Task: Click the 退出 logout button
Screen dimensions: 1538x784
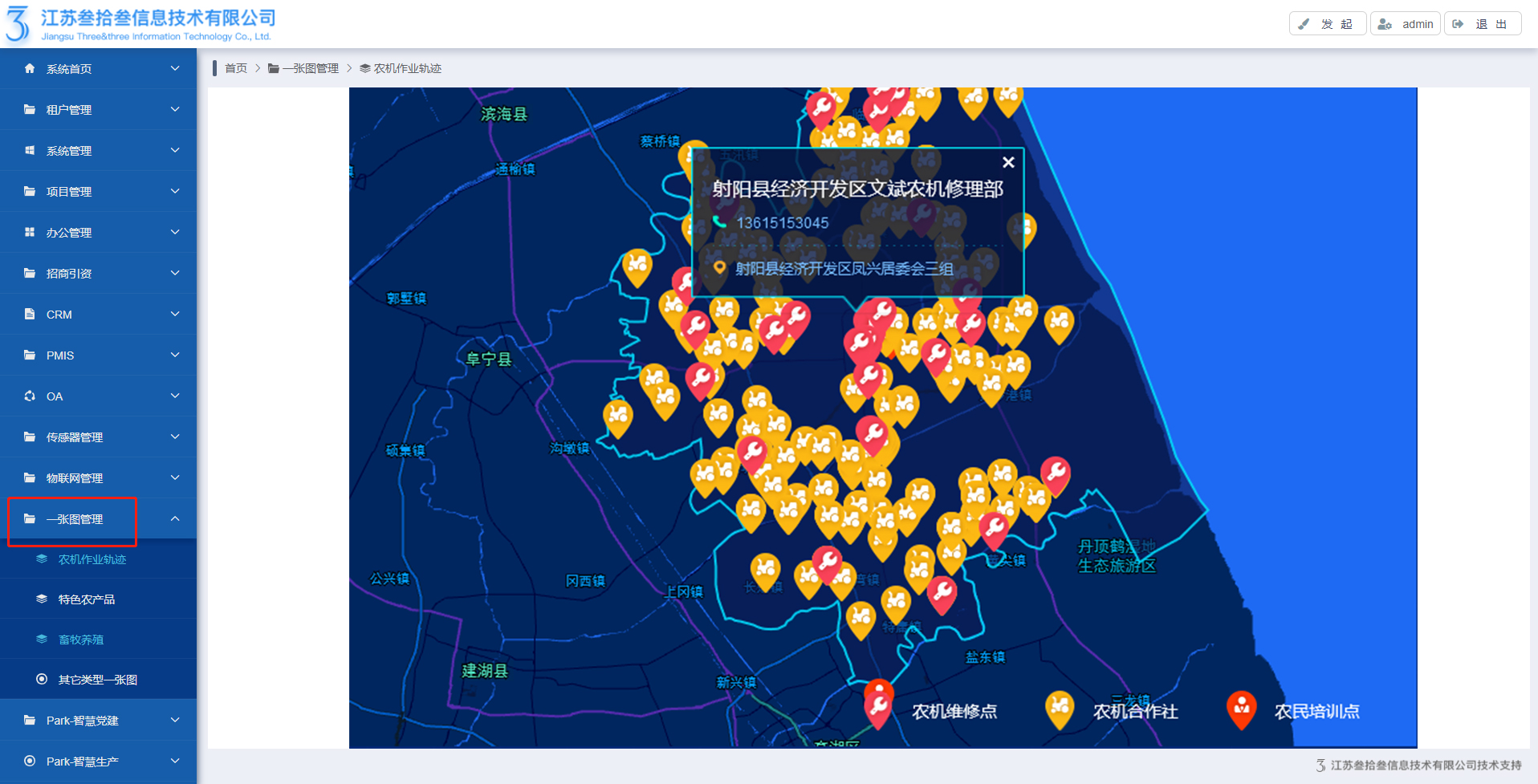Action: pyautogui.click(x=1482, y=24)
